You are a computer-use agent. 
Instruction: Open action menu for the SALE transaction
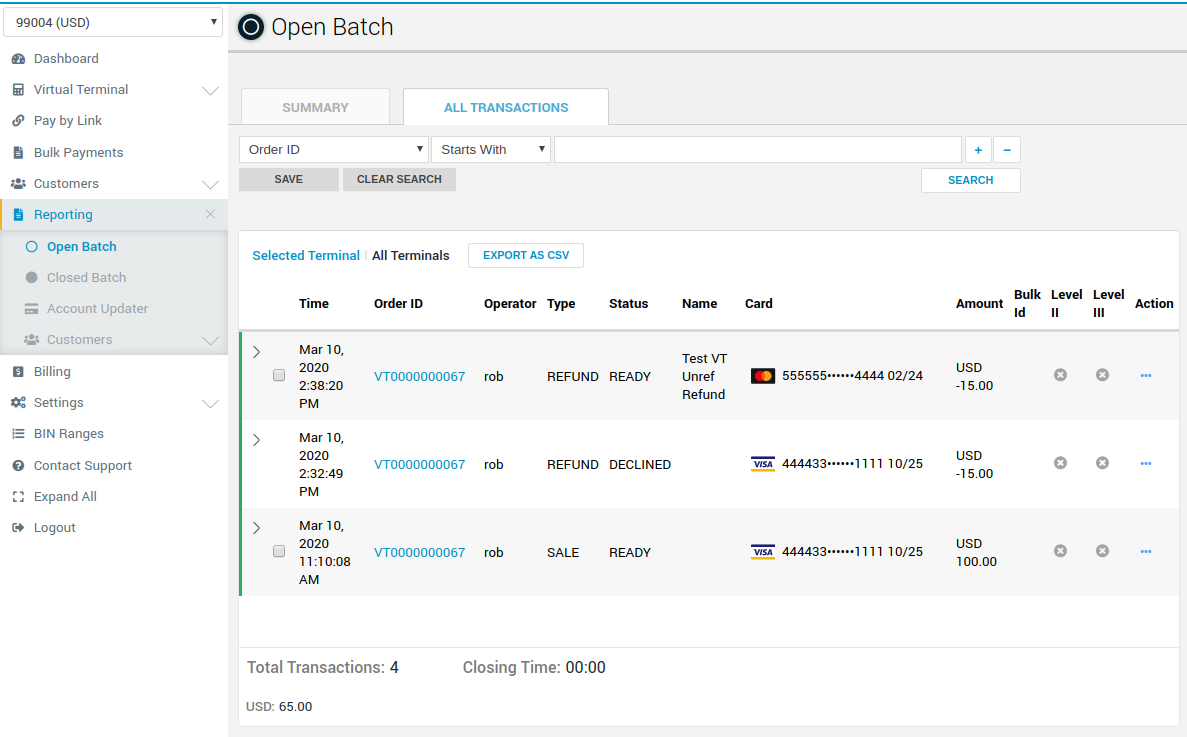coord(1145,552)
